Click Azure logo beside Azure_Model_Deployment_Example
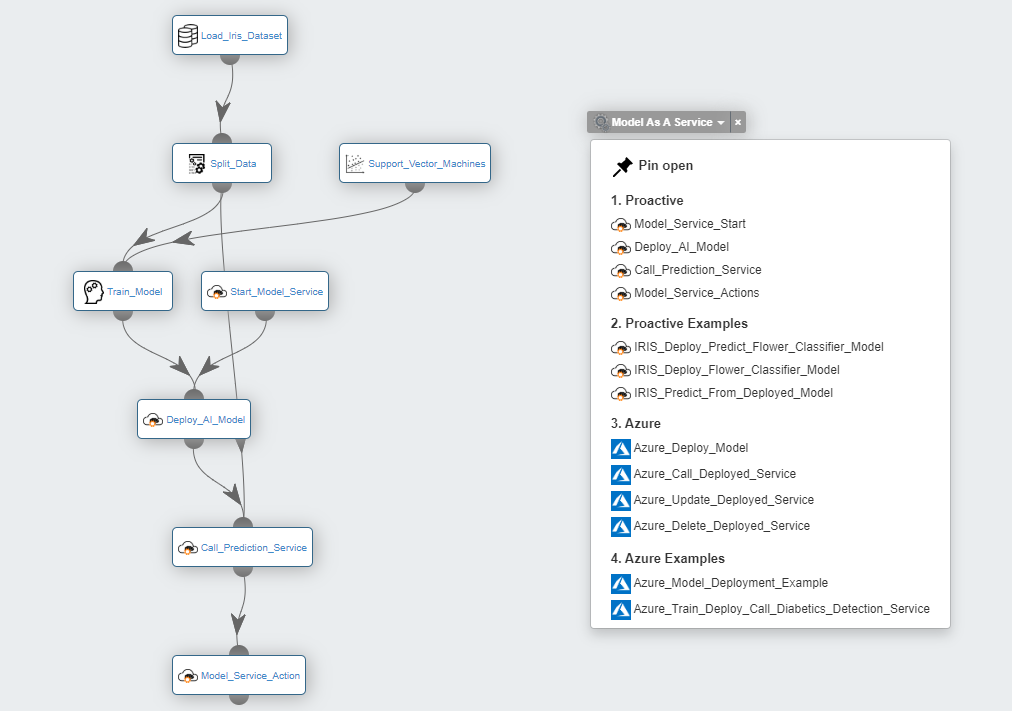The height and width of the screenshot is (711, 1012). pyautogui.click(x=621, y=583)
